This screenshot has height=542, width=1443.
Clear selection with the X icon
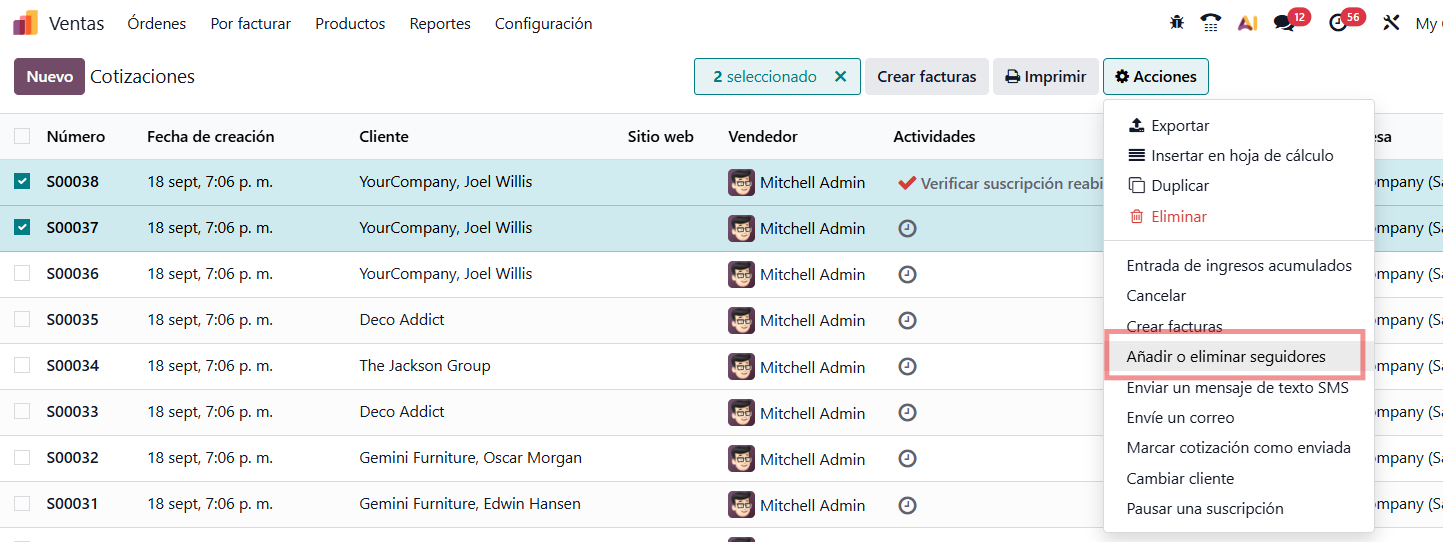pyautogui.click(x=840, y=77)
